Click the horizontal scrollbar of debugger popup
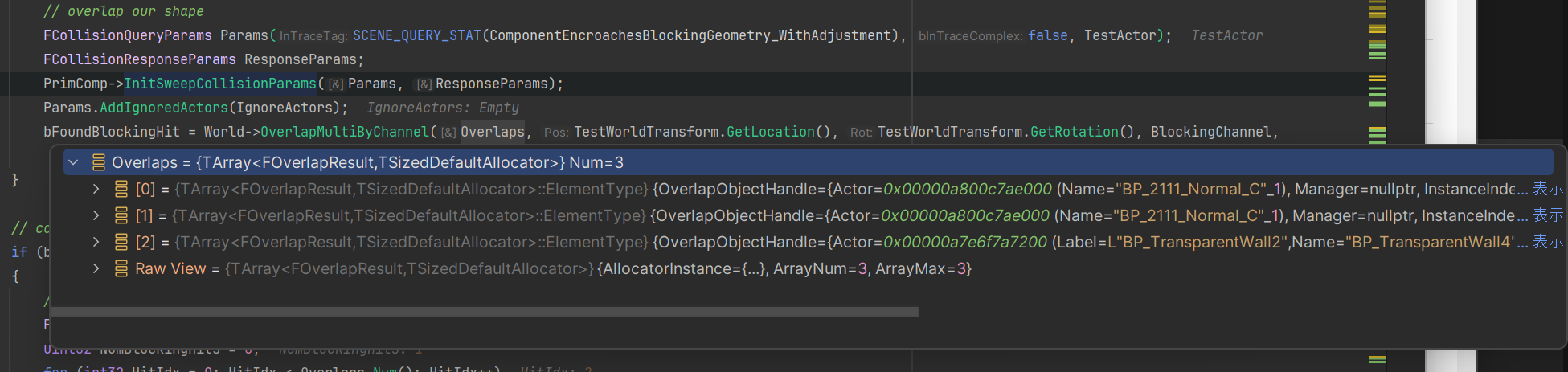 [x=484, y=312]
